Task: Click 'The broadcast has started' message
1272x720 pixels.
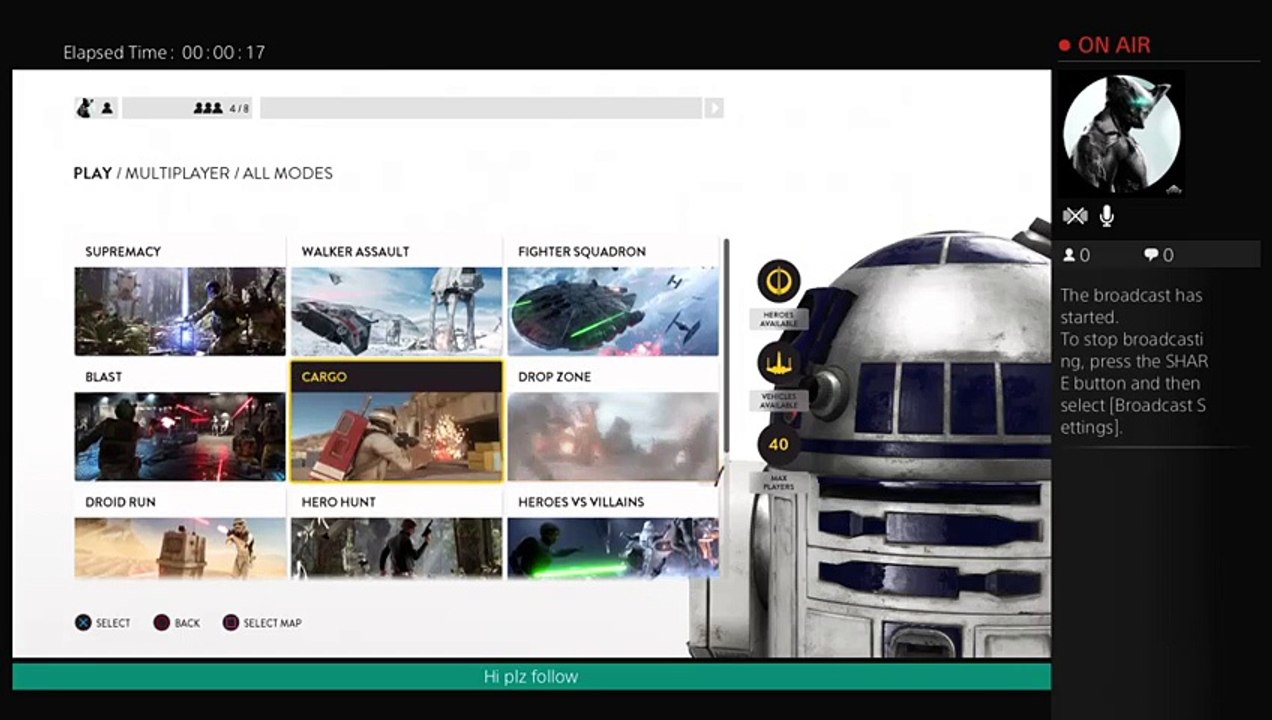Action: coord(1132,306)
